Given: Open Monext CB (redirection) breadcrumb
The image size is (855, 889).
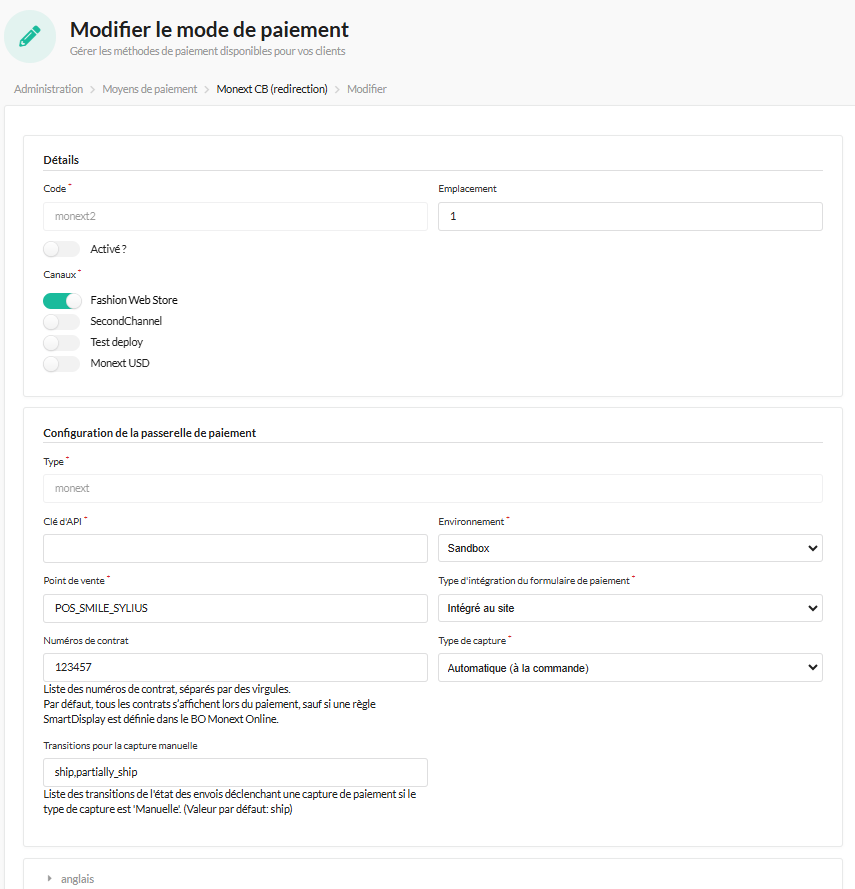Looking at the screenshot, I should coord(272,89).
